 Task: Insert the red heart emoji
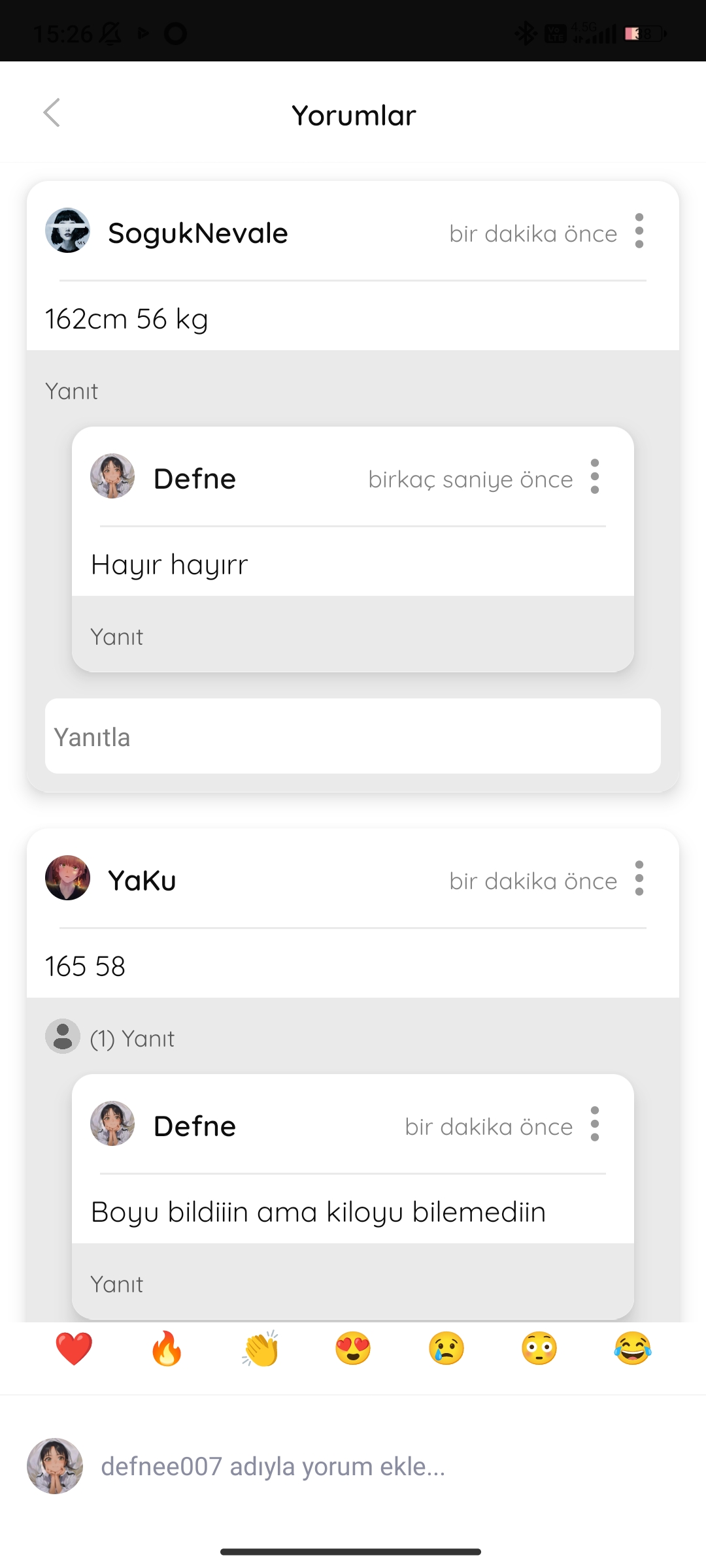tap(74, 1348)
